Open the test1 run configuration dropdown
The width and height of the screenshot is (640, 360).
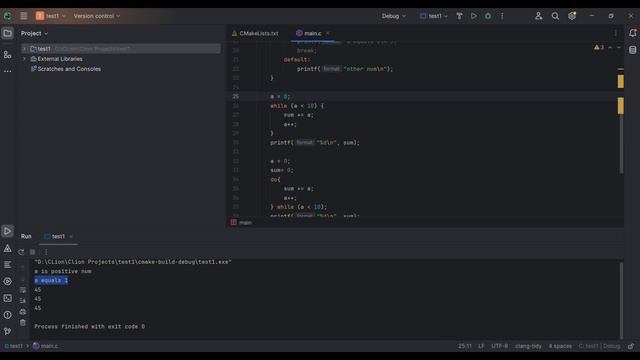click(433, 16)
